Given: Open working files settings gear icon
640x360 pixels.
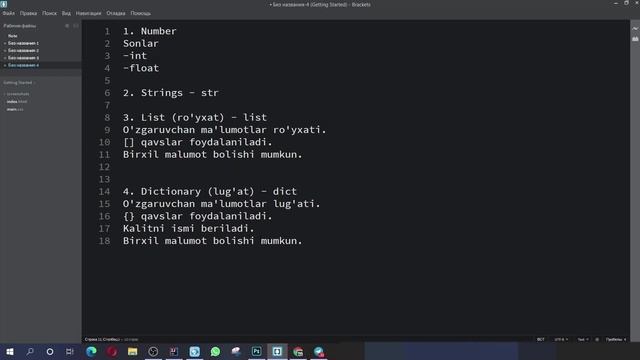Looking at the screenshot, I should [67, 26].
